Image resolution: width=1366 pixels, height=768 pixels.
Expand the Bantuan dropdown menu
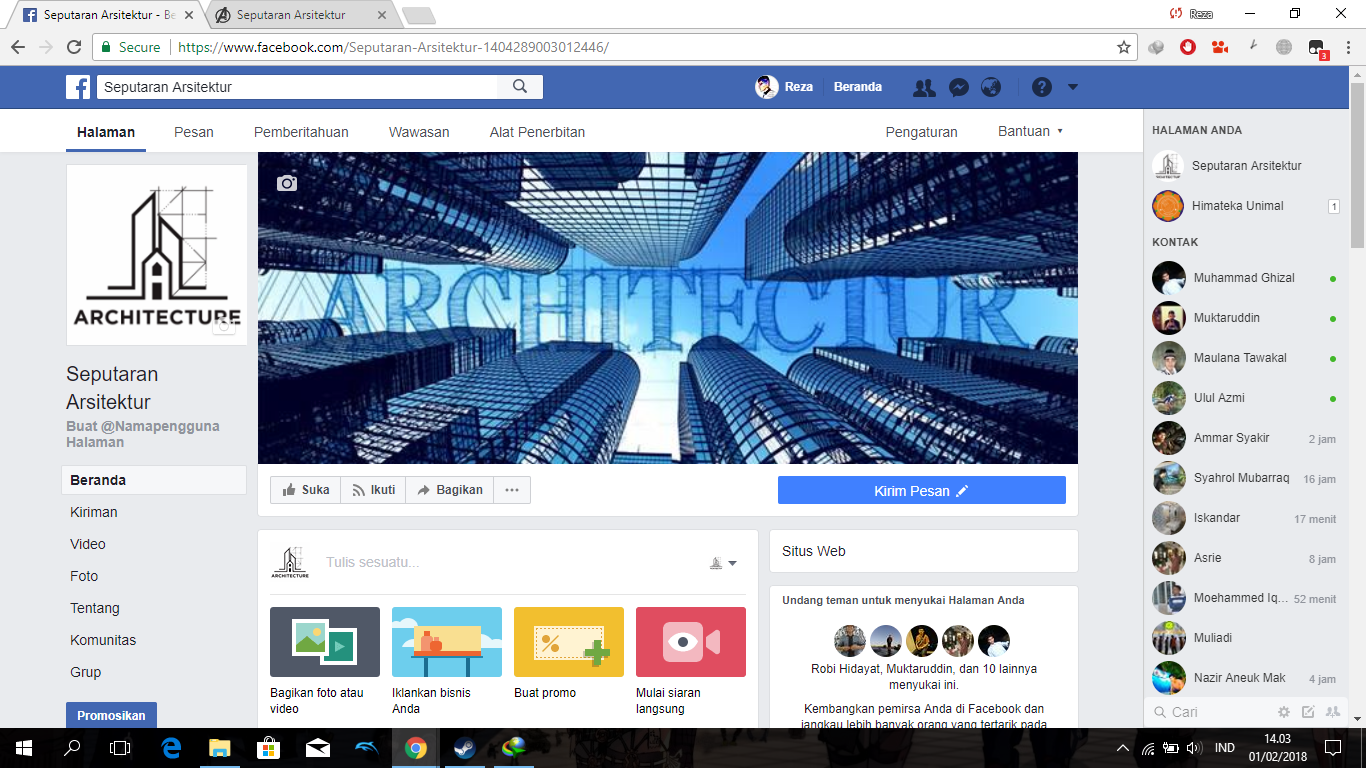(1029, 131)
